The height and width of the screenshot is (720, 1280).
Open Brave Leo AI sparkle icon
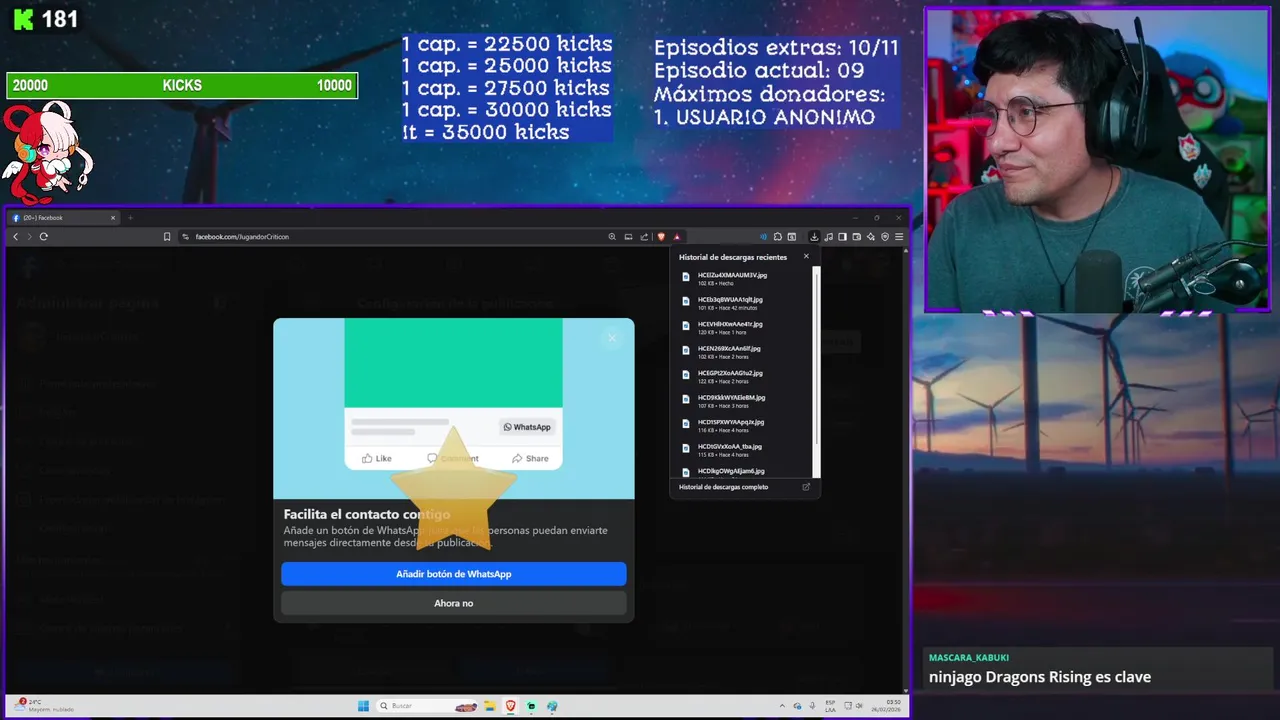coord(871,237)
